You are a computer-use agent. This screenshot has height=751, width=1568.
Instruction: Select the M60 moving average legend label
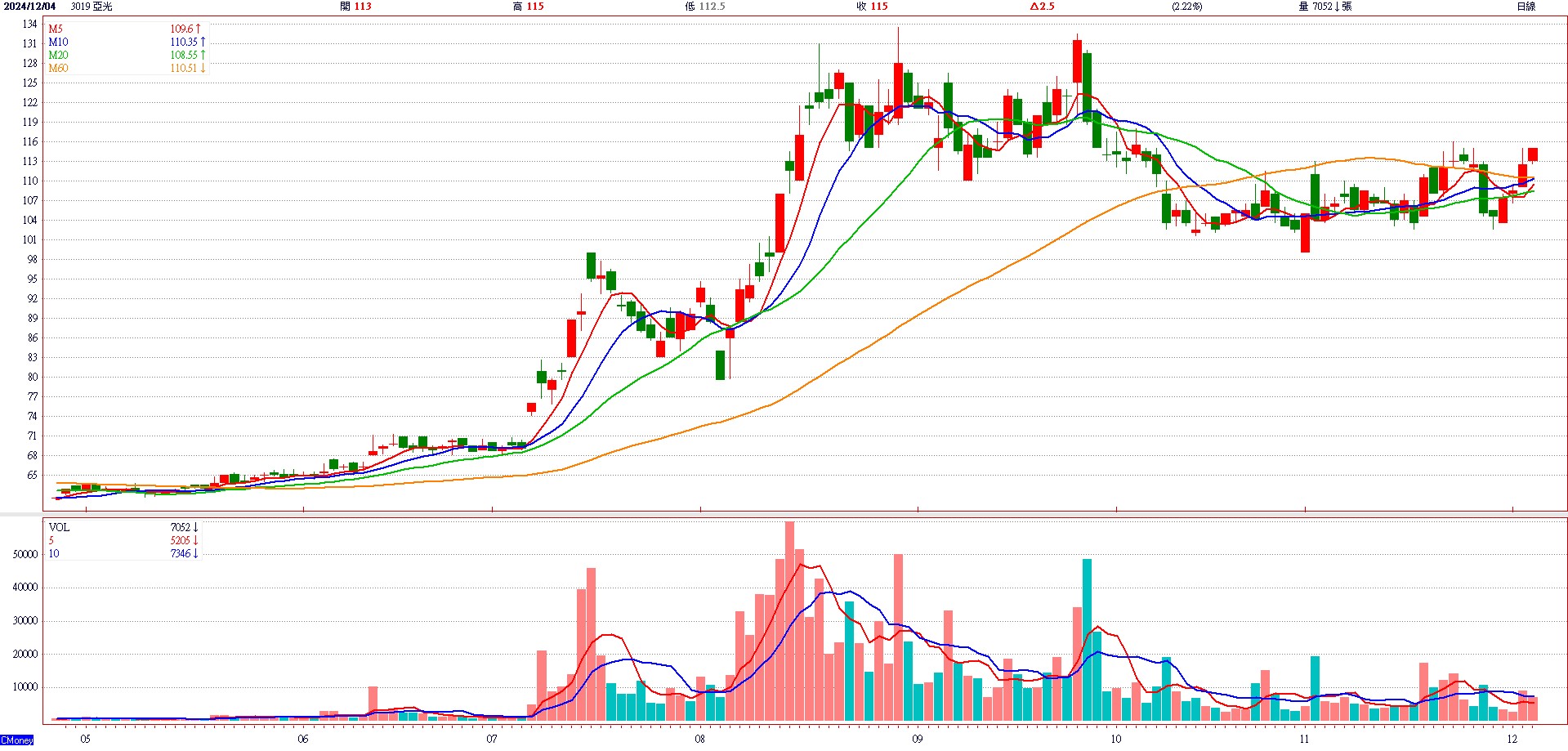[58, 68]
